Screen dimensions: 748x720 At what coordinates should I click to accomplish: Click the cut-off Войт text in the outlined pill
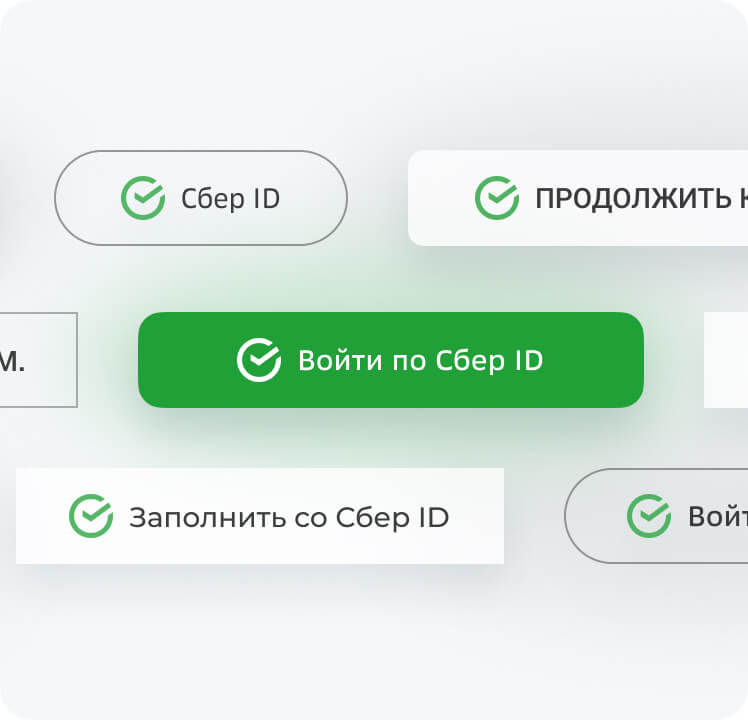coord(717,517)
